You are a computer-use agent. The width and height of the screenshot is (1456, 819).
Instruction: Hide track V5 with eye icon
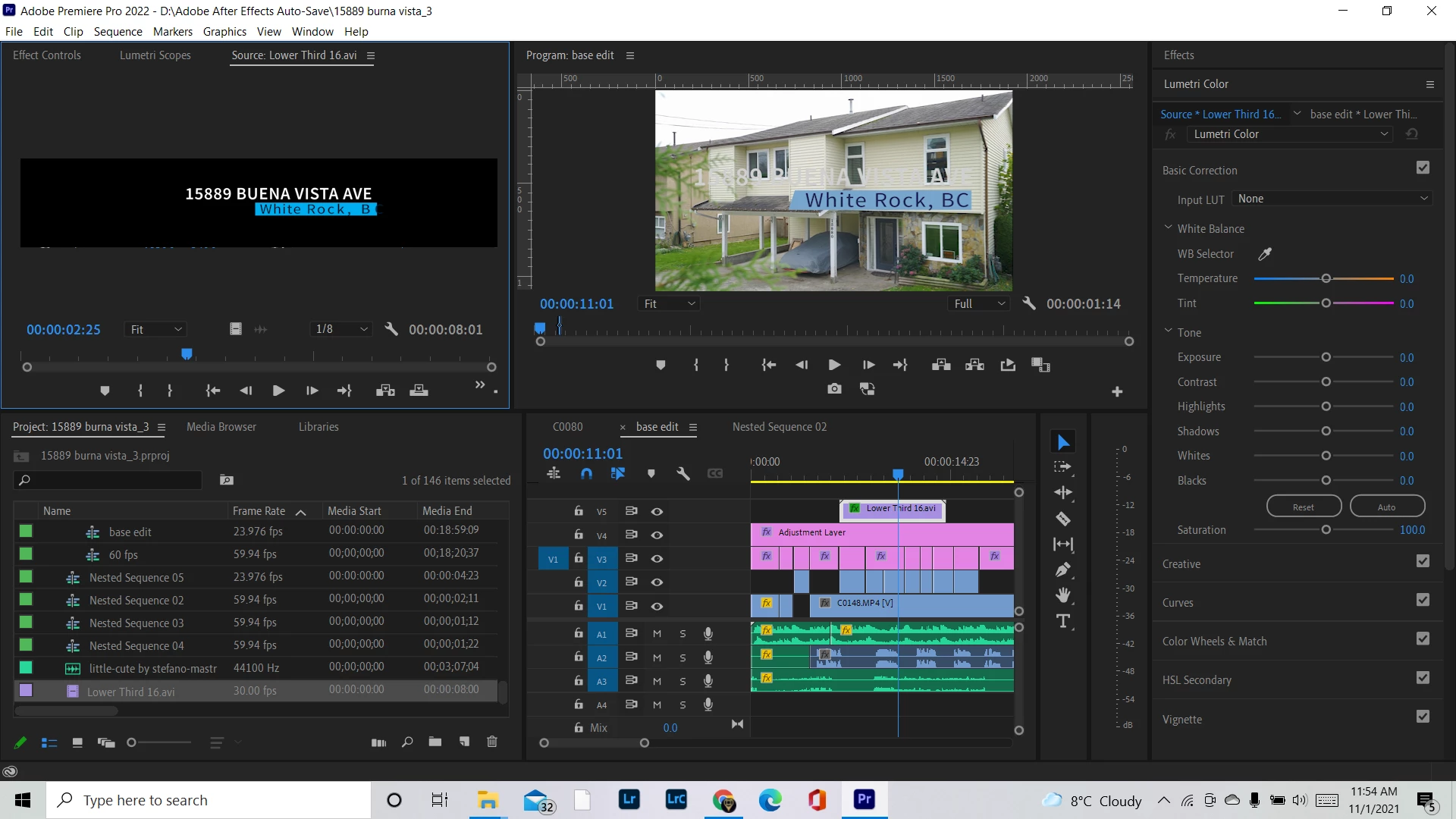657,511
